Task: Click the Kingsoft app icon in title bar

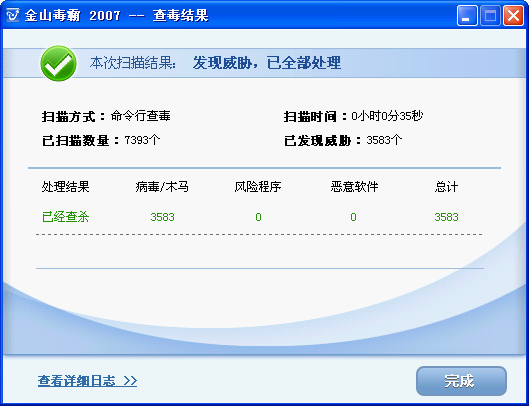Action: [13, 15]
